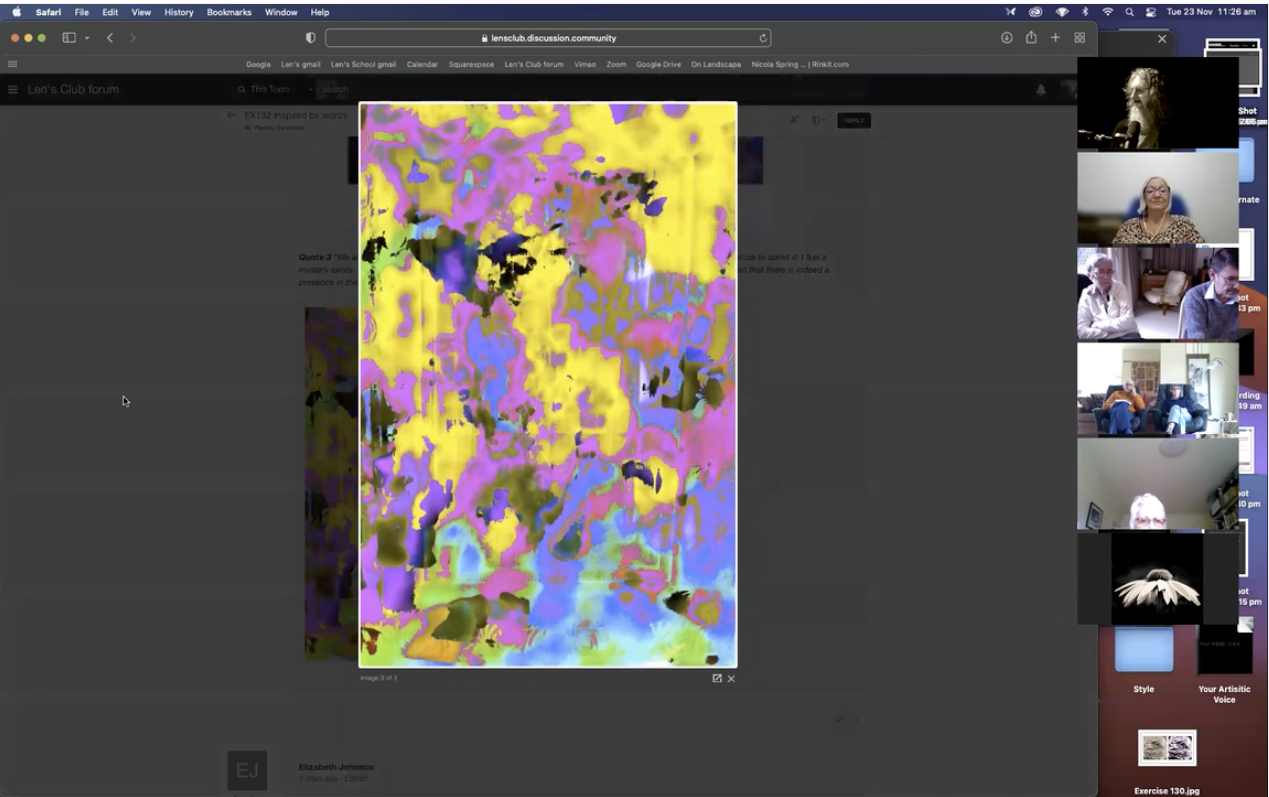1269x797 pixels.
Task: Expand the sidebar dropdown arrow in Safari toolbar
Action: (x=87, y=38)
